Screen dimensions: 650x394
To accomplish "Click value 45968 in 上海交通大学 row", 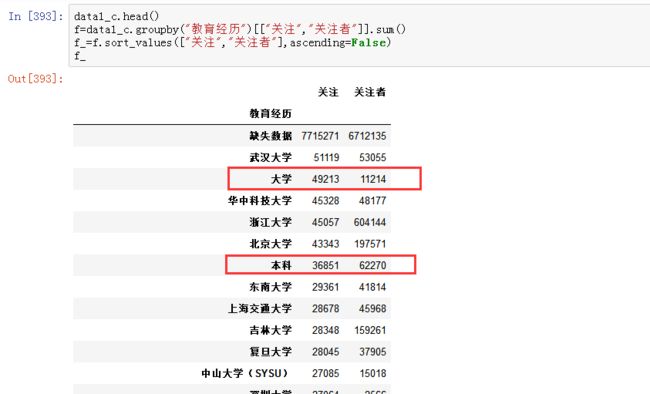I will click(373, 309).
